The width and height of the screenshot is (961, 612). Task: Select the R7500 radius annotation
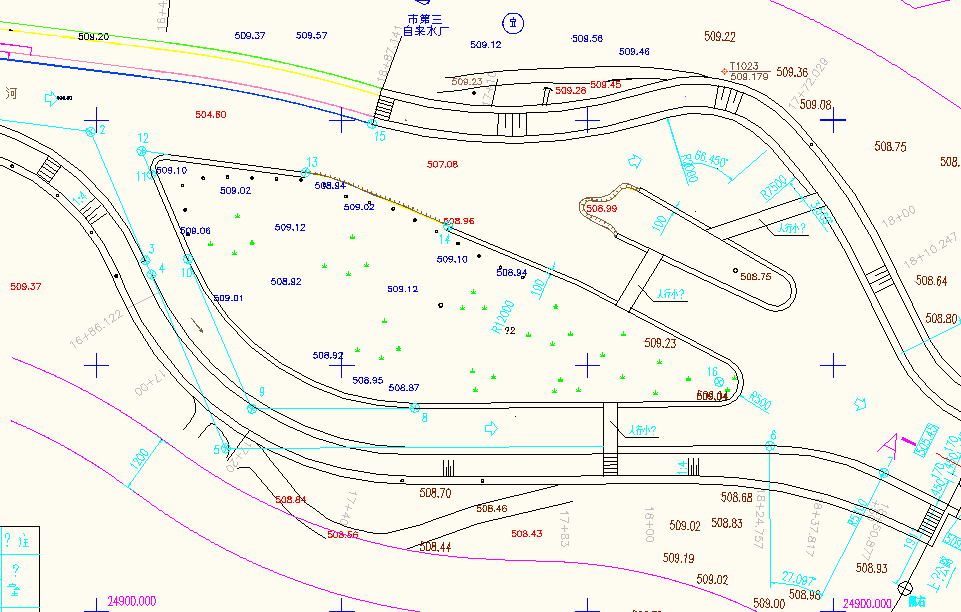point(774,187)
